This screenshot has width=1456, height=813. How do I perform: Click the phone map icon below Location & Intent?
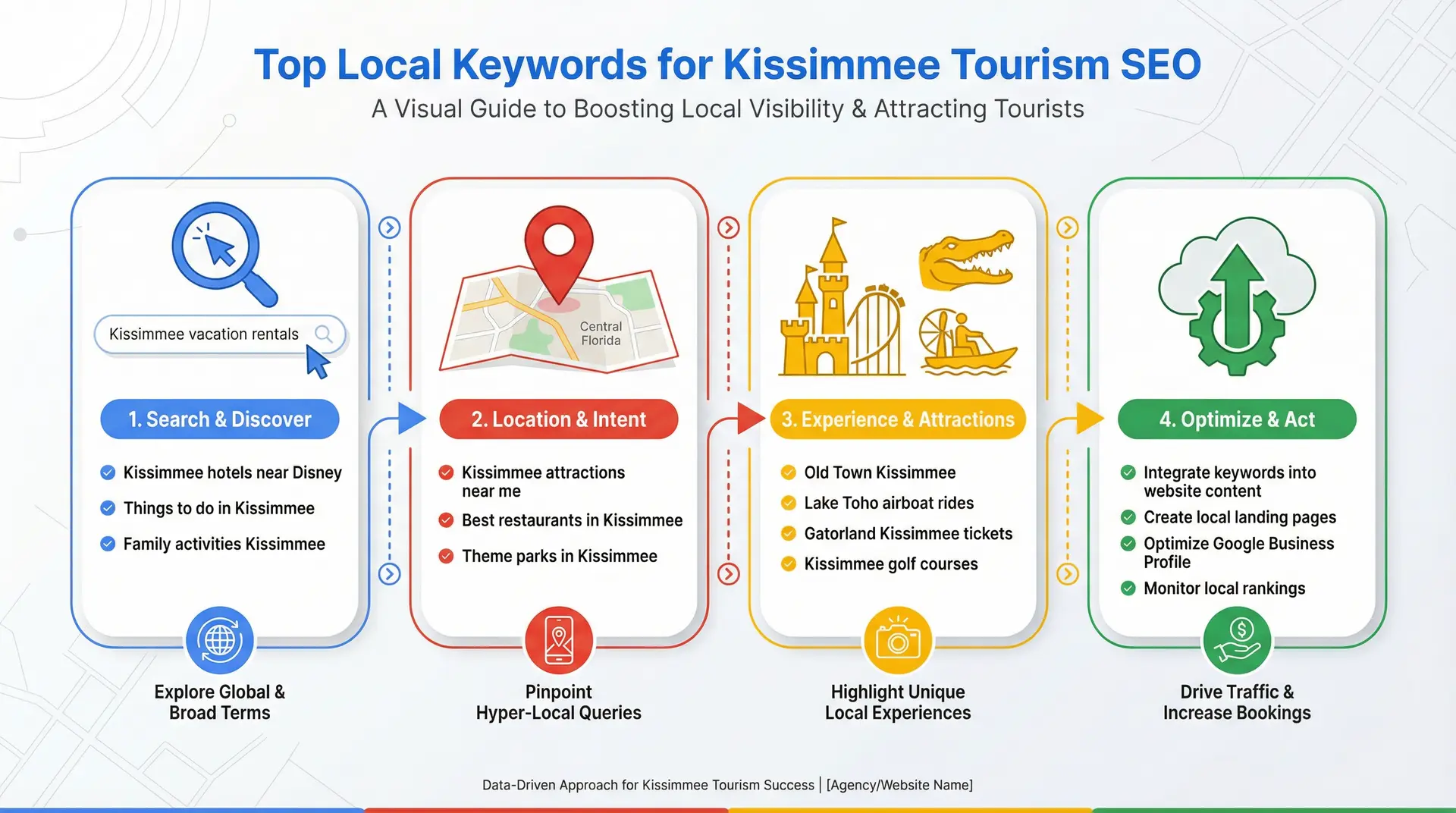pos(558,639)
